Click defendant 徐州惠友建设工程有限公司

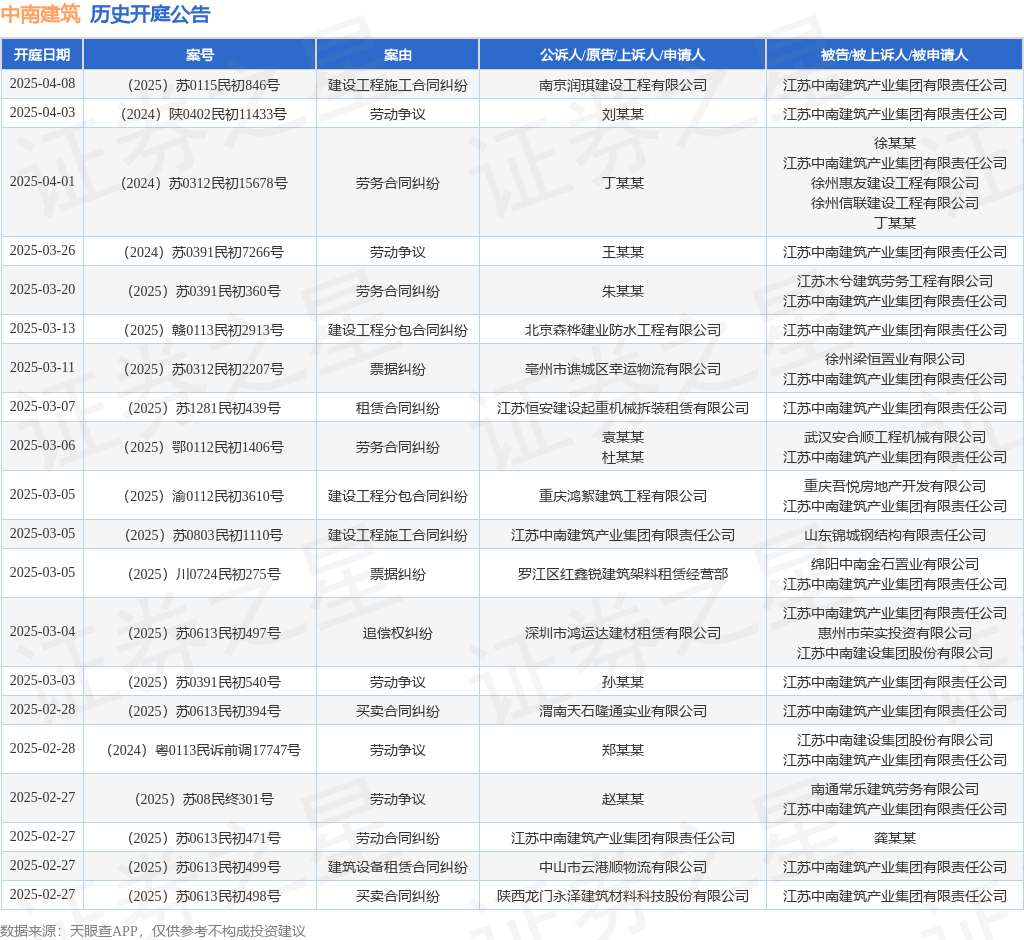895,183
